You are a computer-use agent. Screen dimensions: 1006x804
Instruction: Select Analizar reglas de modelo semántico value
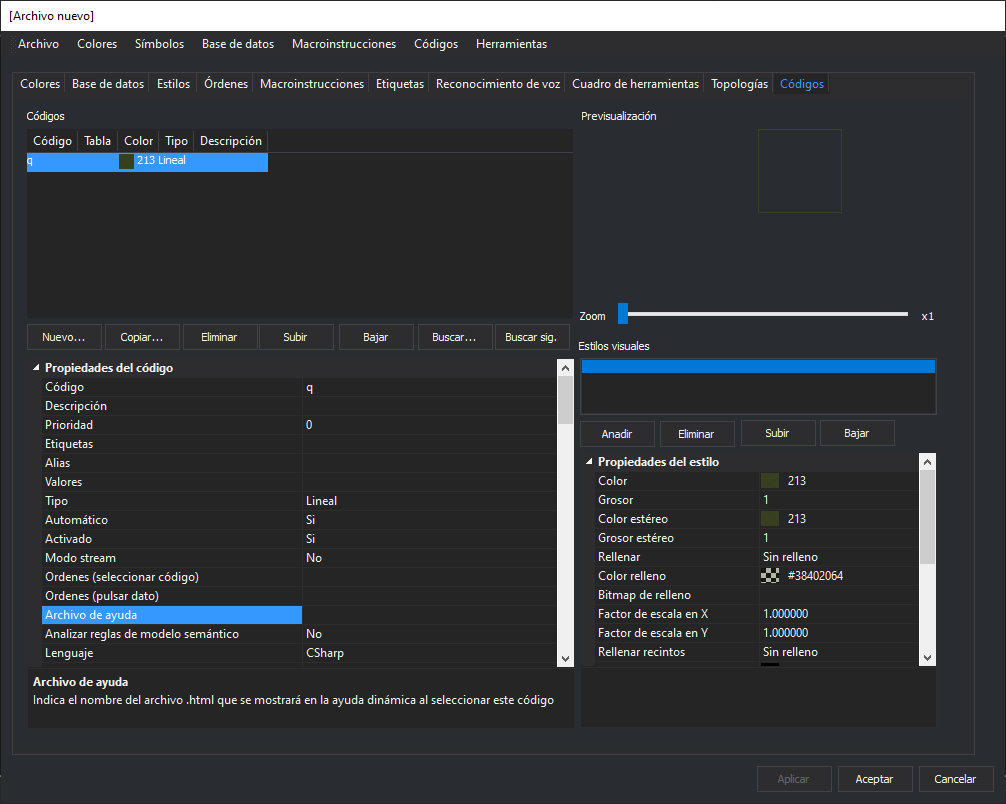pos(429,634)
